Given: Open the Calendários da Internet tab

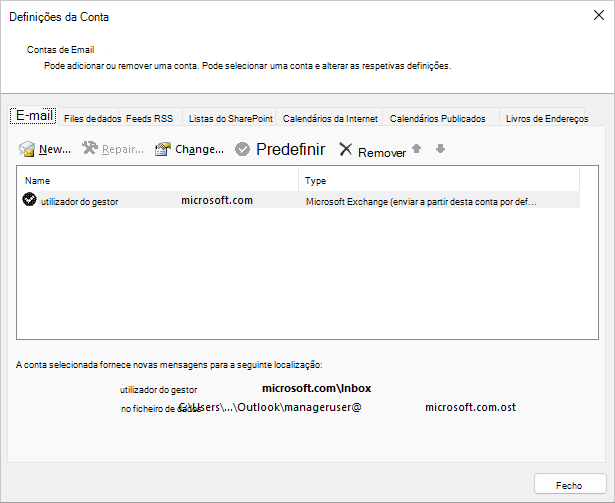Looking at the screenshot, I should [330, 118].
